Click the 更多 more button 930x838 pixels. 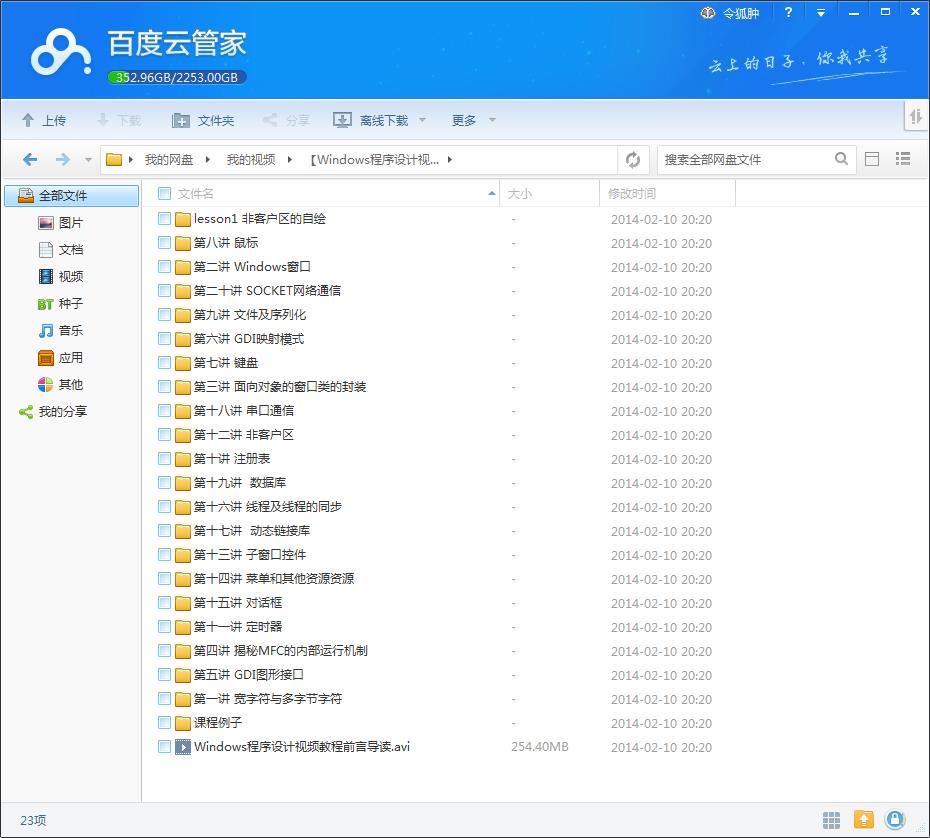pos(464,120)
